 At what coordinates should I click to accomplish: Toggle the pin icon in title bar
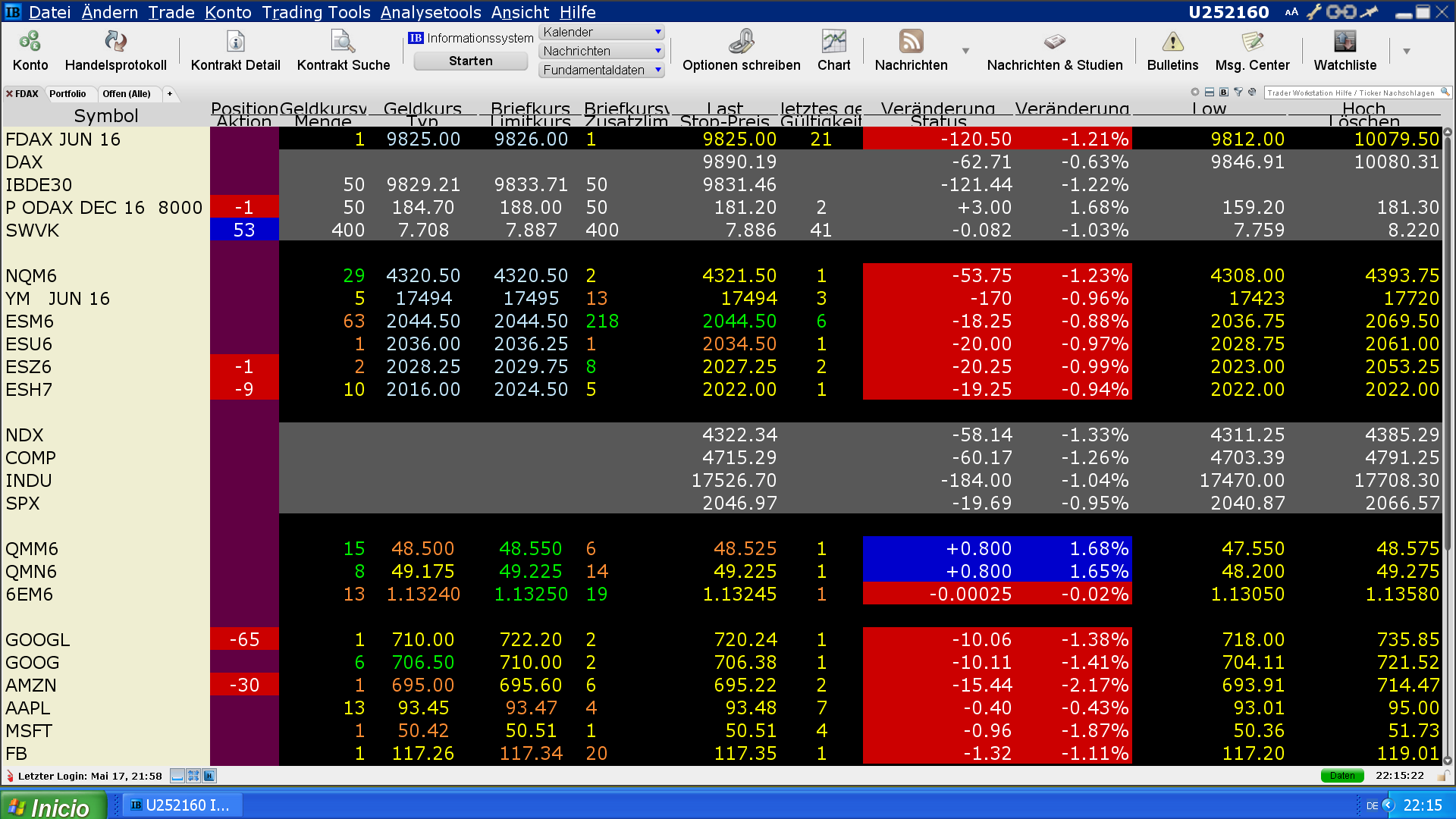tap(1370, 11)
